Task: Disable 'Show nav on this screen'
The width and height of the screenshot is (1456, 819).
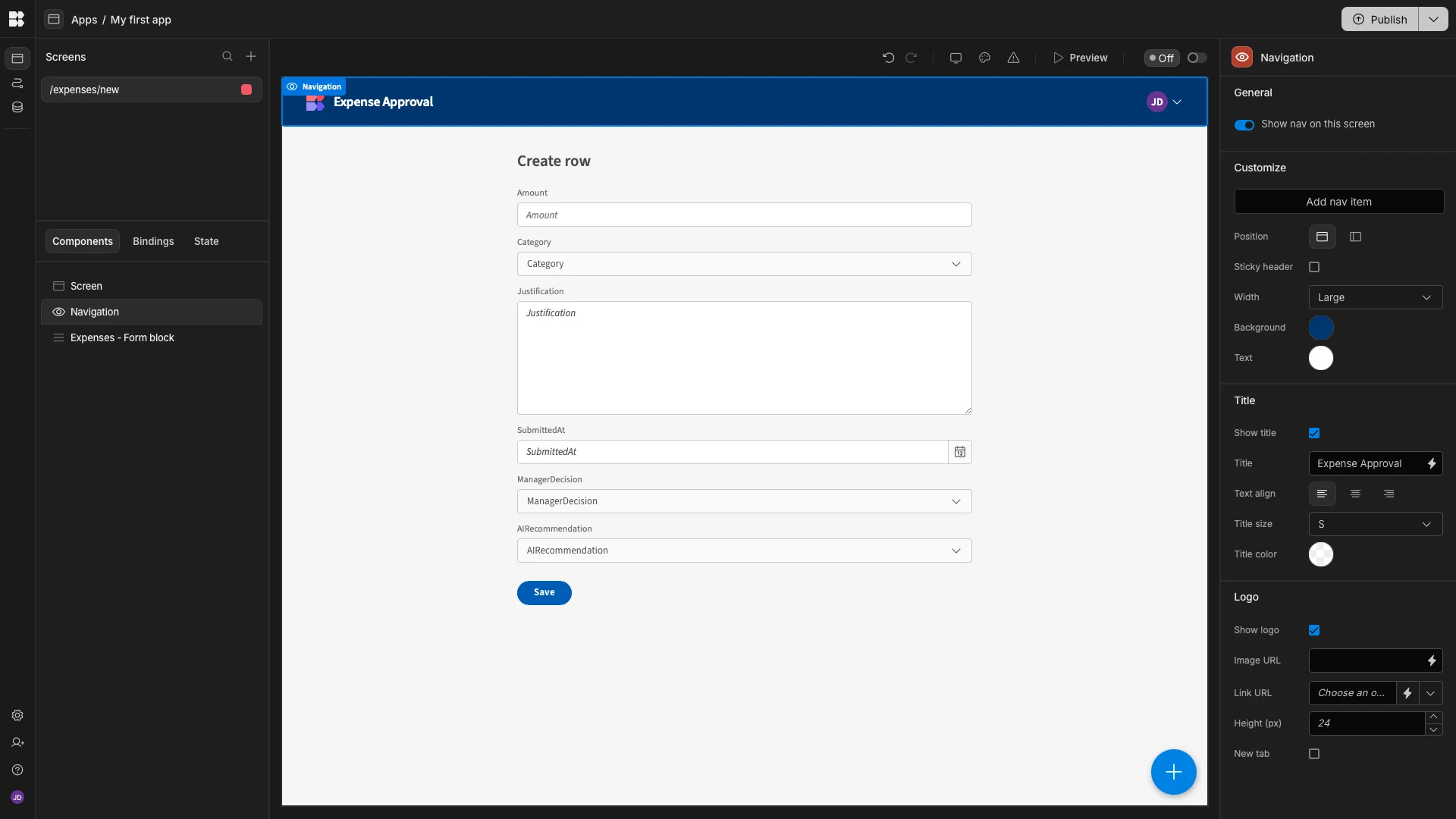Action: (1244, 124)
